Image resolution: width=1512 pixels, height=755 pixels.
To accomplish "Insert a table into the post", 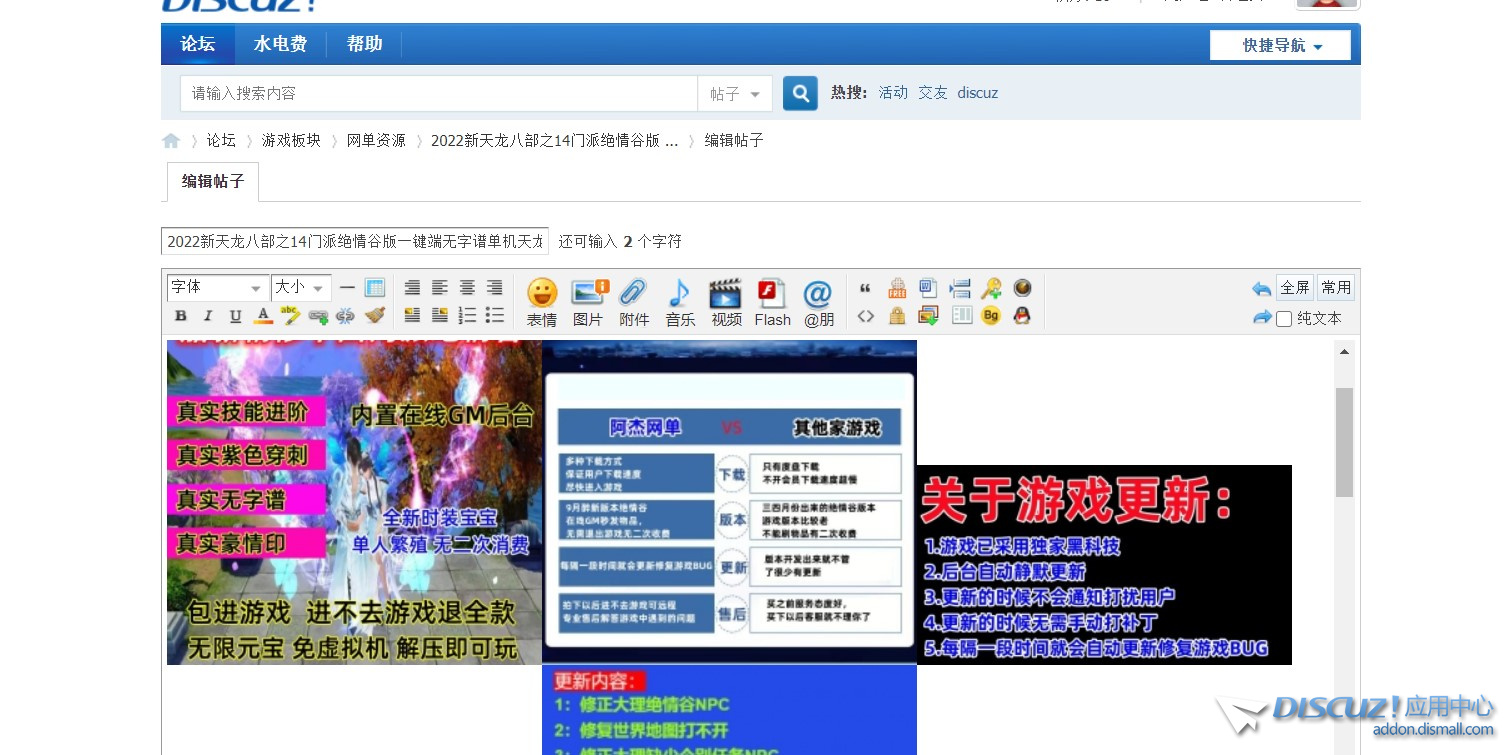I will [x=375, y=288].
